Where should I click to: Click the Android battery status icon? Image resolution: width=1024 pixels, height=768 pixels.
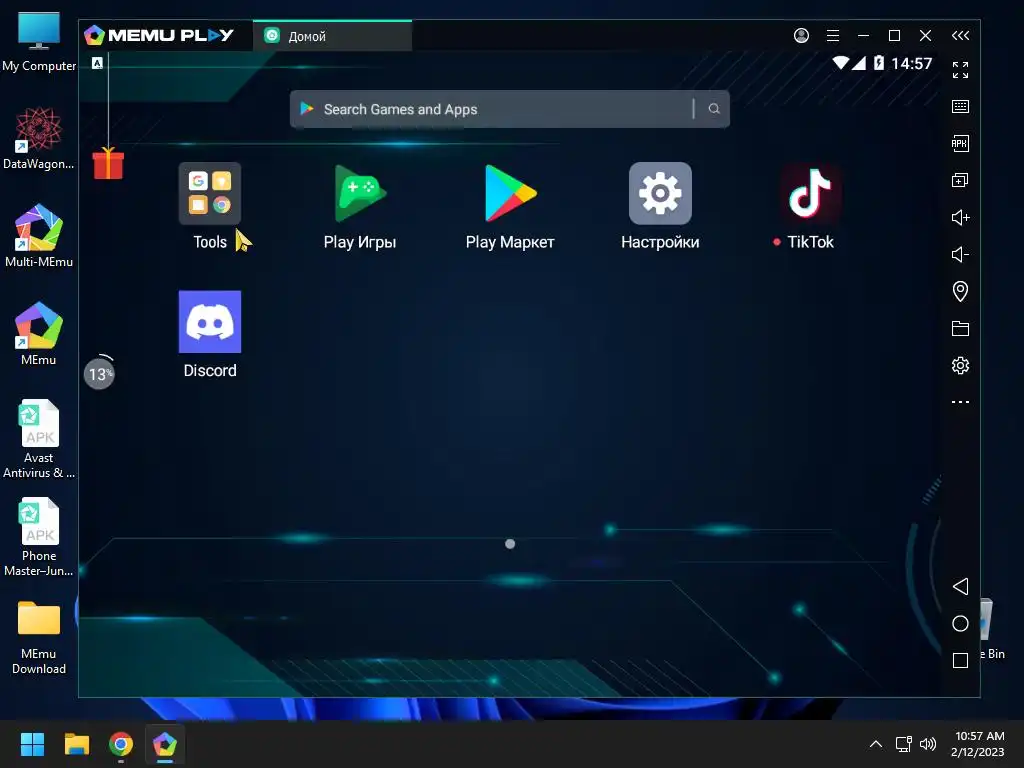(879, 63)
